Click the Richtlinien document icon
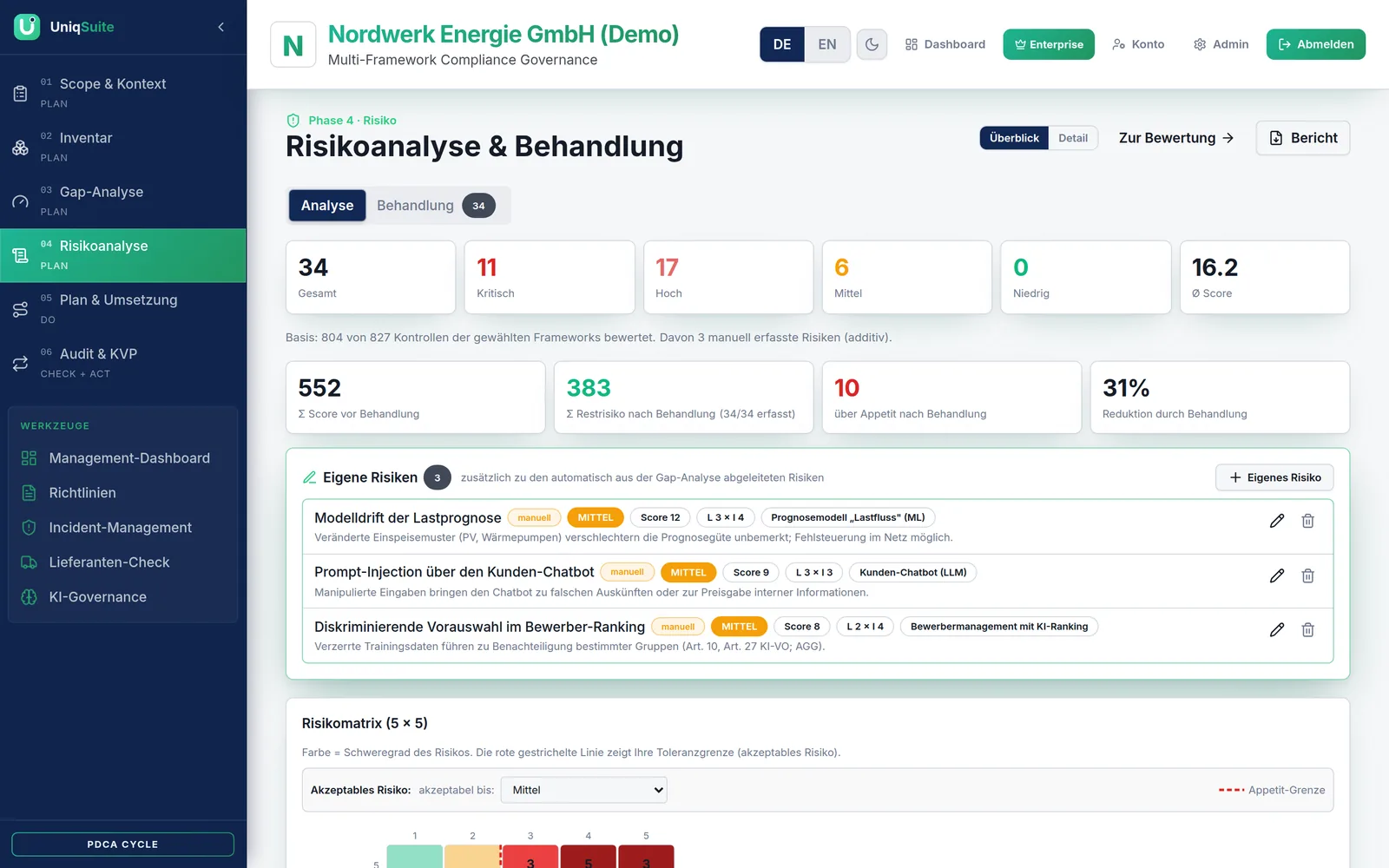The image size is (1389, 868). coord(29,493)
